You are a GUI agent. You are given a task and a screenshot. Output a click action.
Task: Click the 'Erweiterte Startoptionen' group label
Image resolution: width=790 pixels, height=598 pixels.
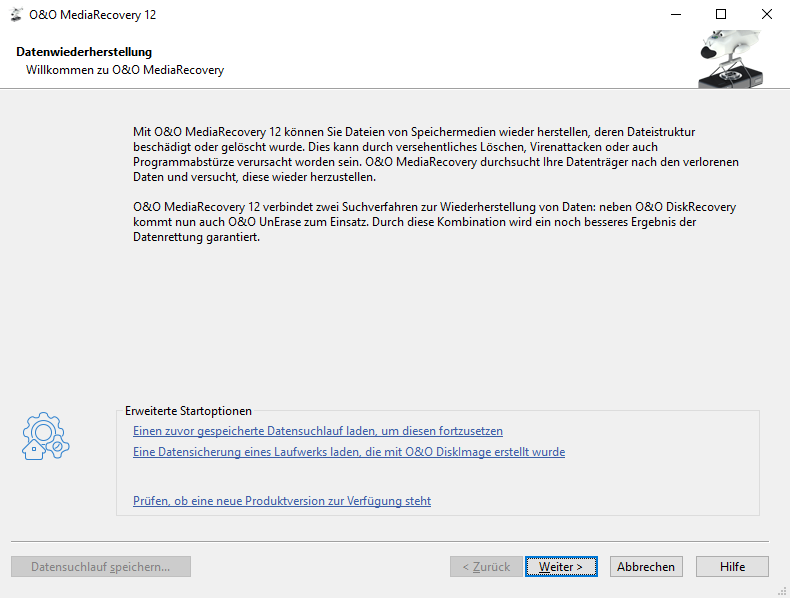click(188, 411)
